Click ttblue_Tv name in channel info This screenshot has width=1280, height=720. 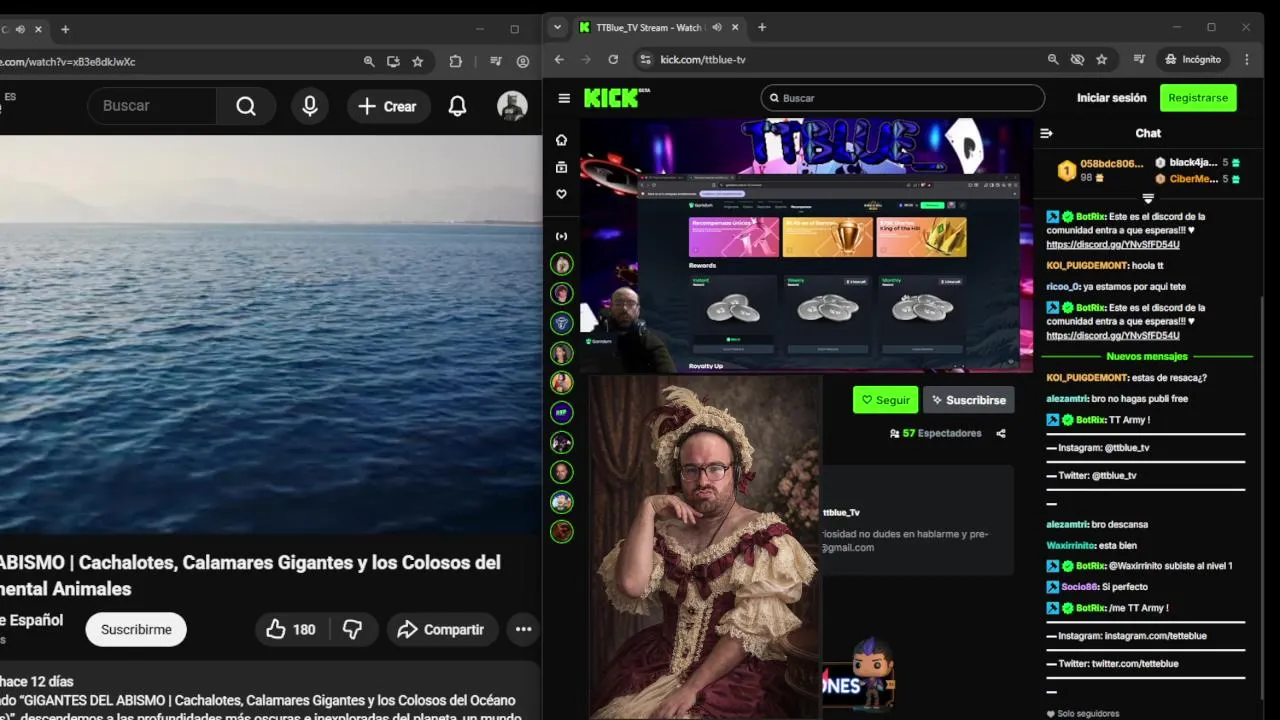pyautogui.click(x=841, y=512)
